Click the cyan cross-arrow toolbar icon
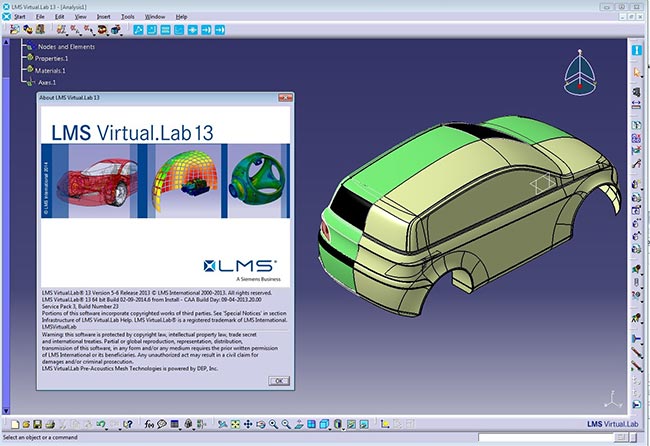The height and width of the screenshot is (446, 650). (x=192, y=30)
